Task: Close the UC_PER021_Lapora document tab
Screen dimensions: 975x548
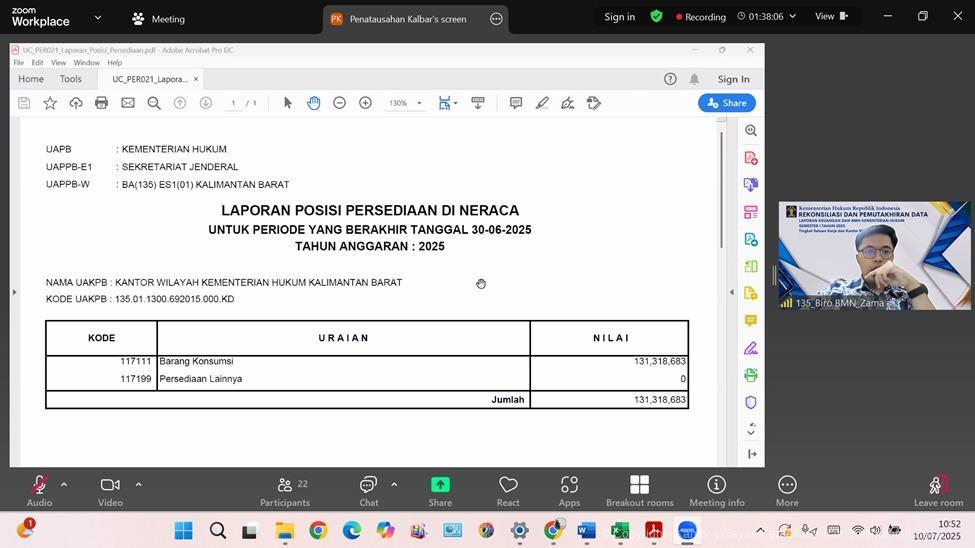Action: (x=196, y=79)
